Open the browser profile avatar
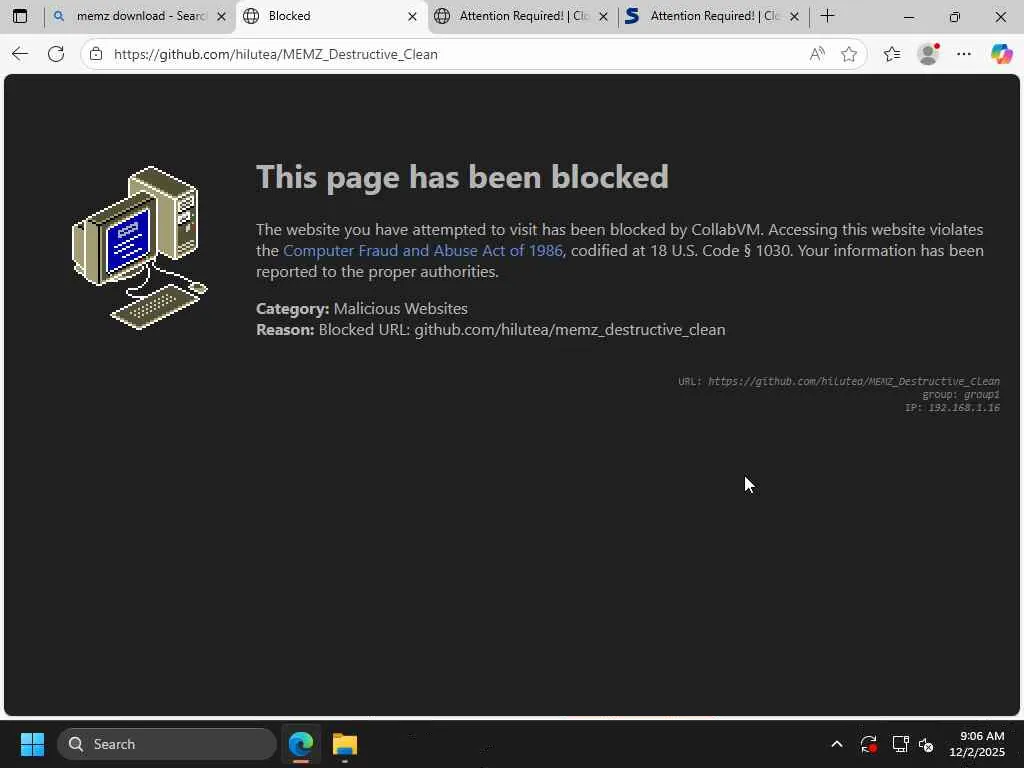 pyautogui.click(x=928, y=54)
